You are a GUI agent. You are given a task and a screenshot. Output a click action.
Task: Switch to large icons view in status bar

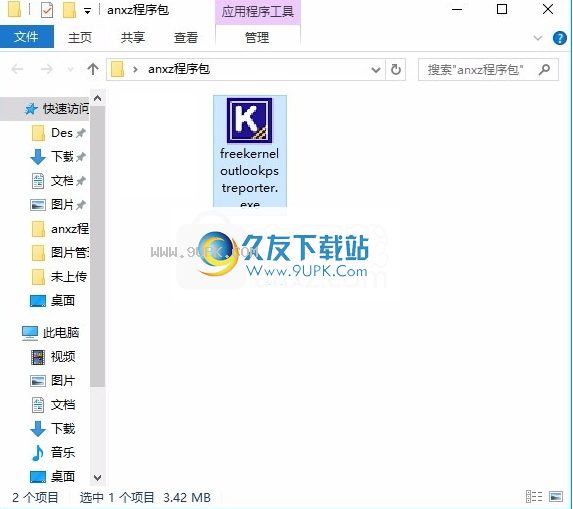(x=556, y=497)
